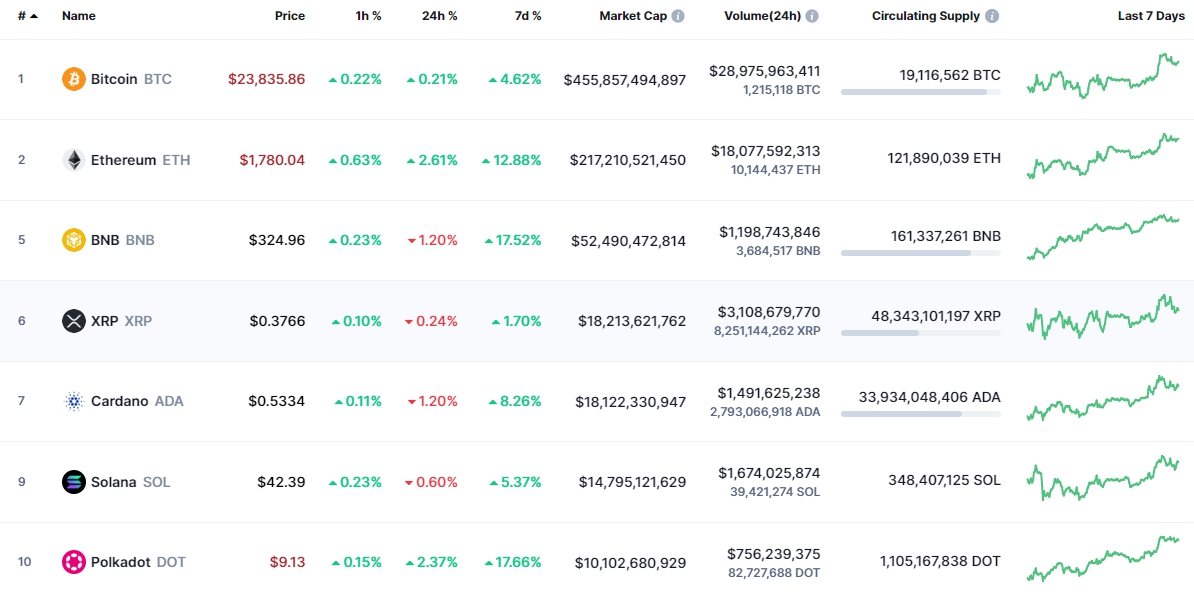Click Polkadot 7d change 17.66%
Screen dimensions: 1194x600
coord(513,562)
